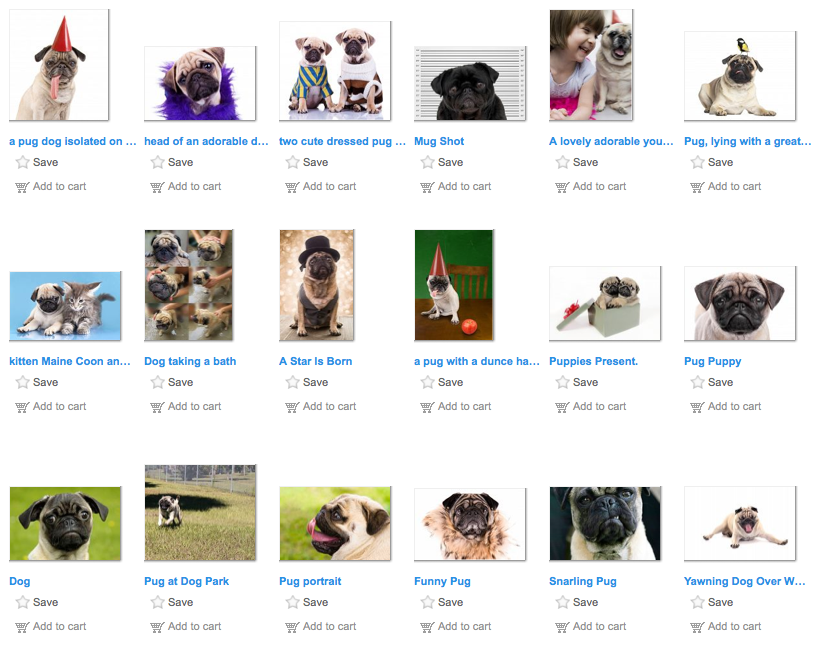The height and width of the screenshot is (651, 823).
Task: Click the cart icon under Dog taking a bath
Action: [157, 407]
